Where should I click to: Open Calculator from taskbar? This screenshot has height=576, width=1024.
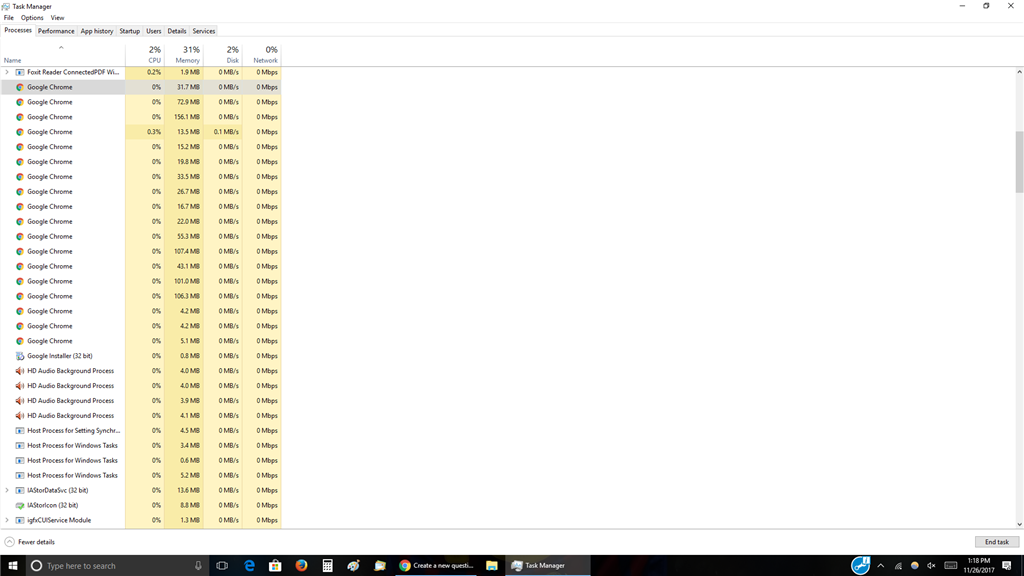327,566
